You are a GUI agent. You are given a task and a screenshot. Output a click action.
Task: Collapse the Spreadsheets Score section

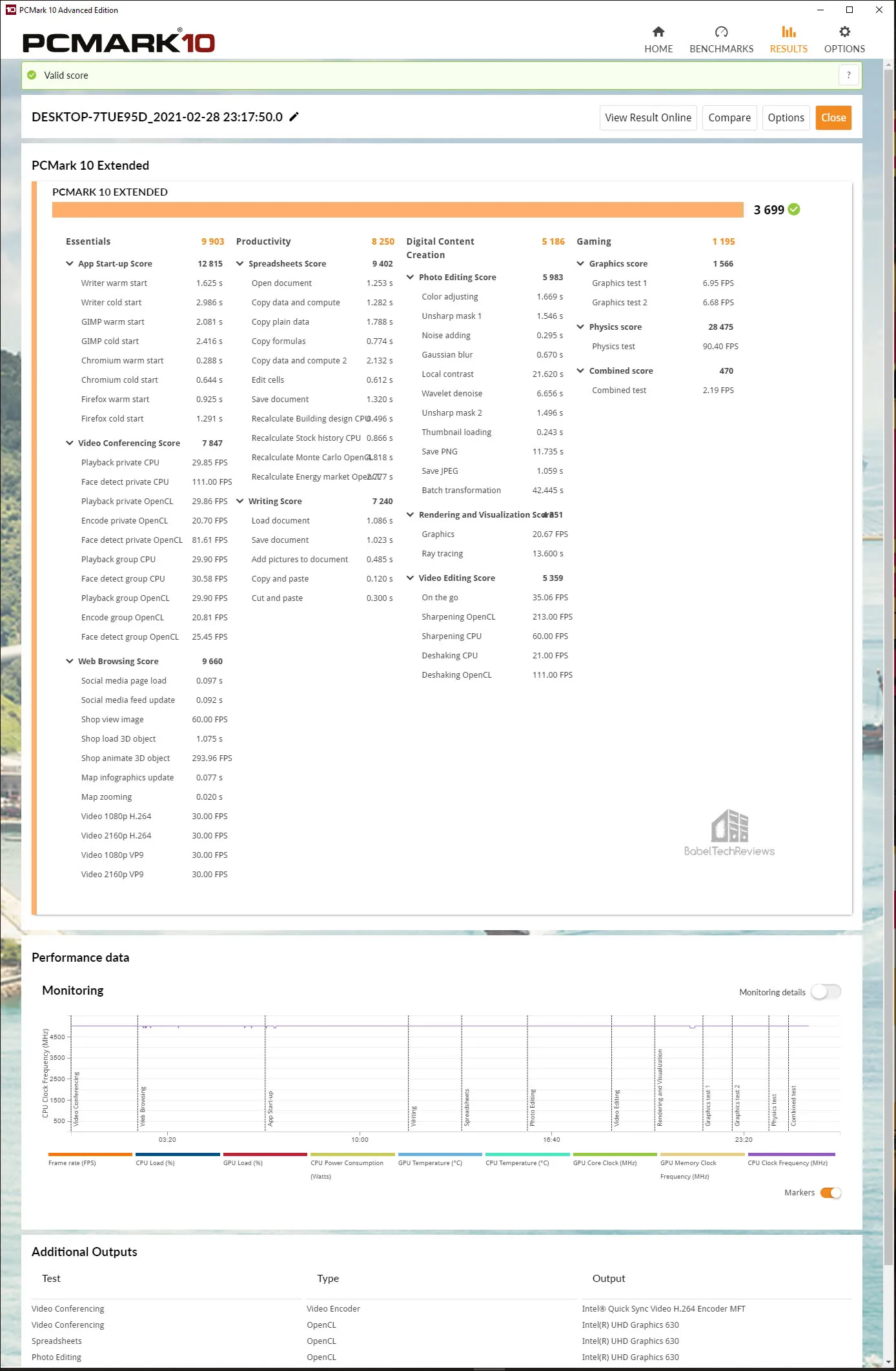240,263
